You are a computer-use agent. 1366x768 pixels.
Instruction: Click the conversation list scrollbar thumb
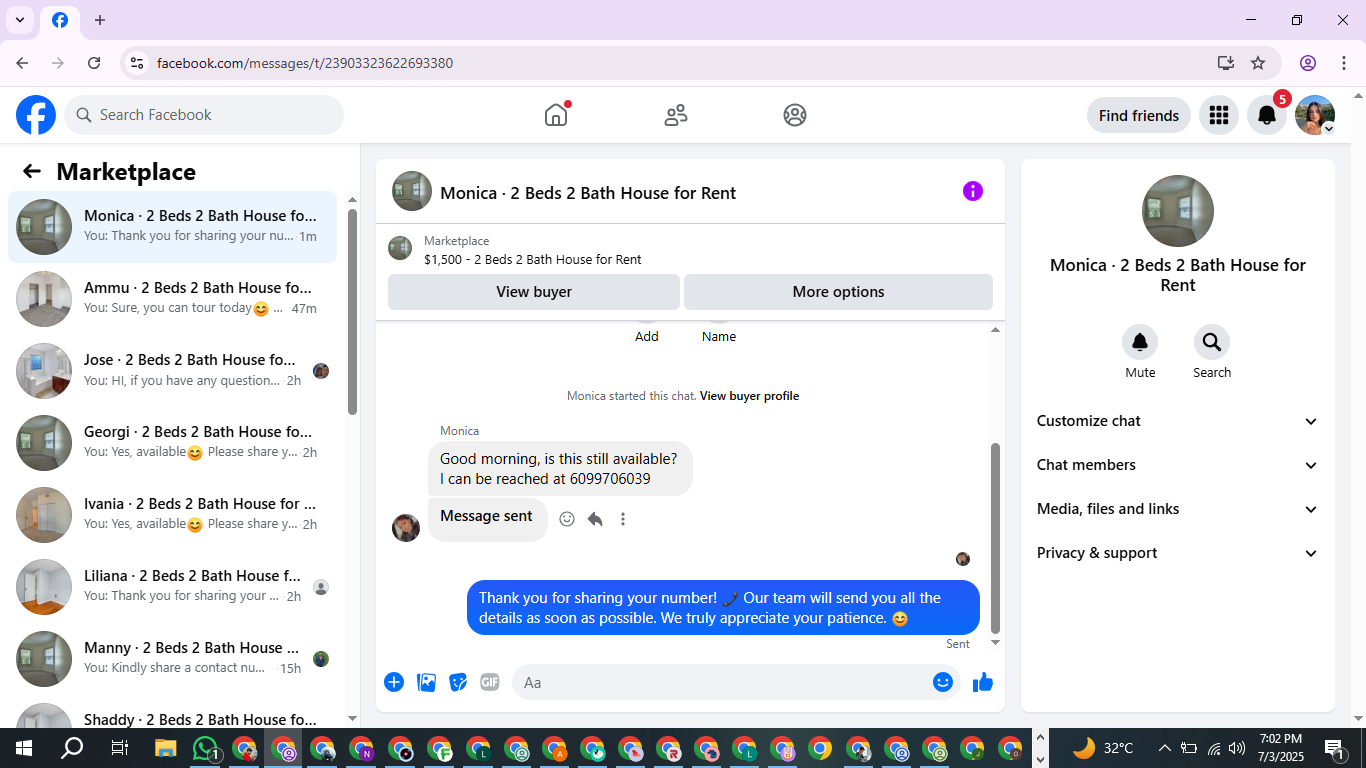[352, 312]
